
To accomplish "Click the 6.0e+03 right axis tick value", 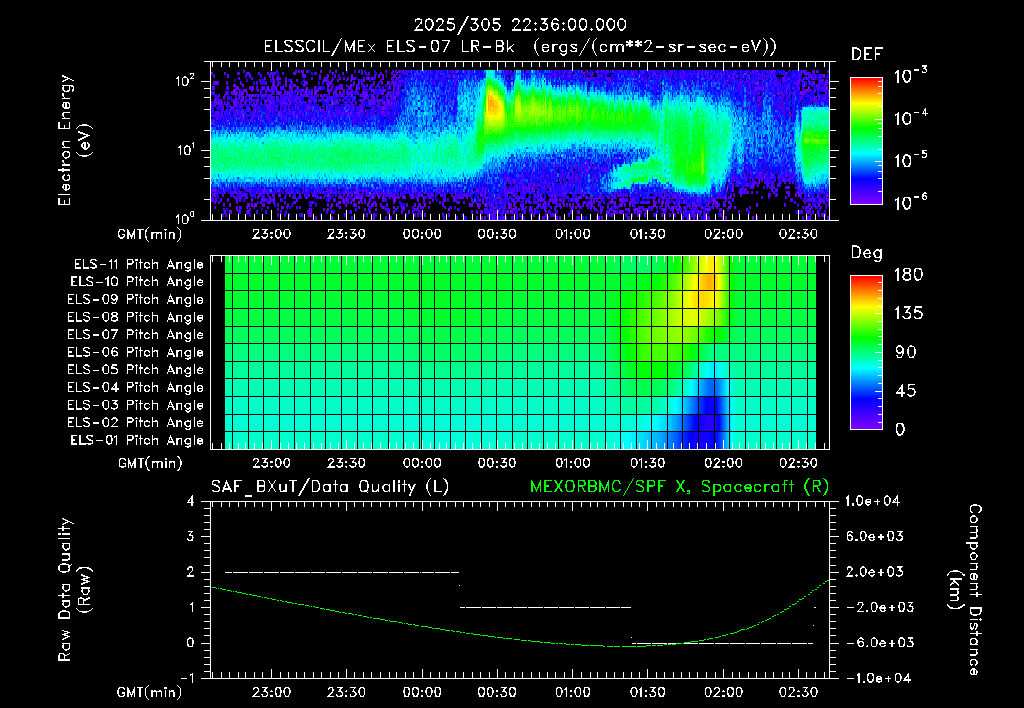I will tap(874, 536).
